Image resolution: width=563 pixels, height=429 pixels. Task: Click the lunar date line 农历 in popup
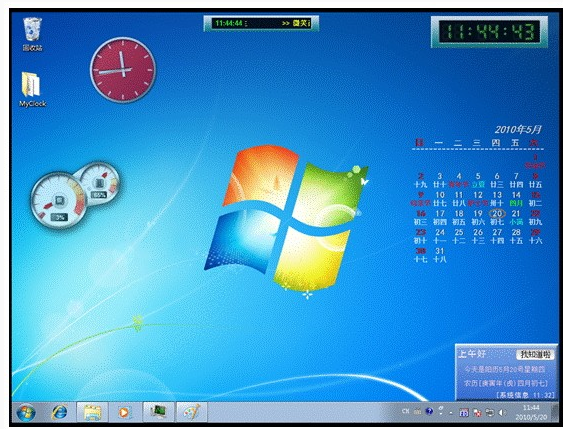click(506, 383)
